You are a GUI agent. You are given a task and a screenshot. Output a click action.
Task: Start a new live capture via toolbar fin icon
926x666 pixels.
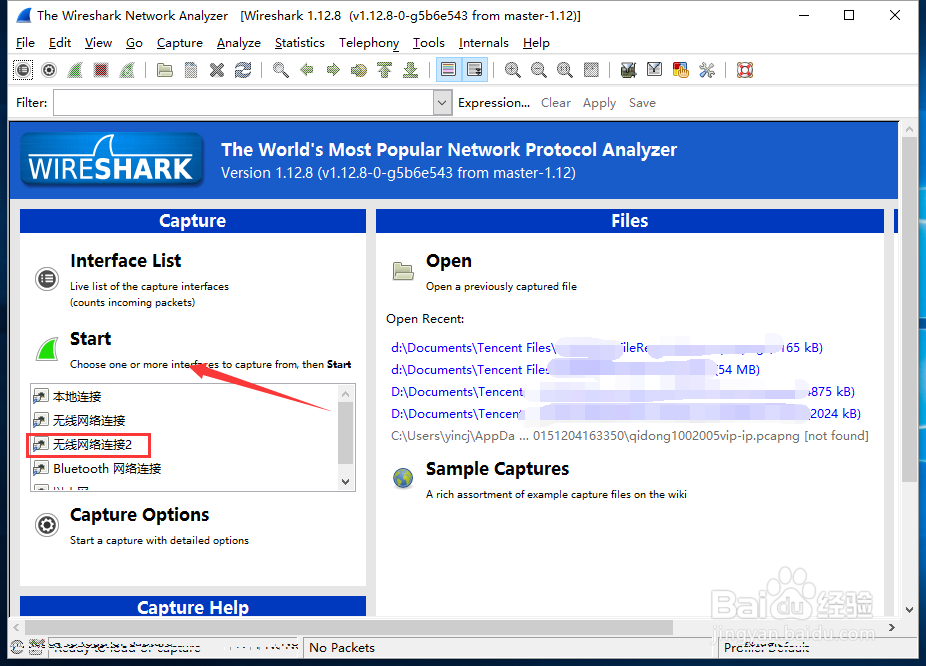(x=74, y=70)
